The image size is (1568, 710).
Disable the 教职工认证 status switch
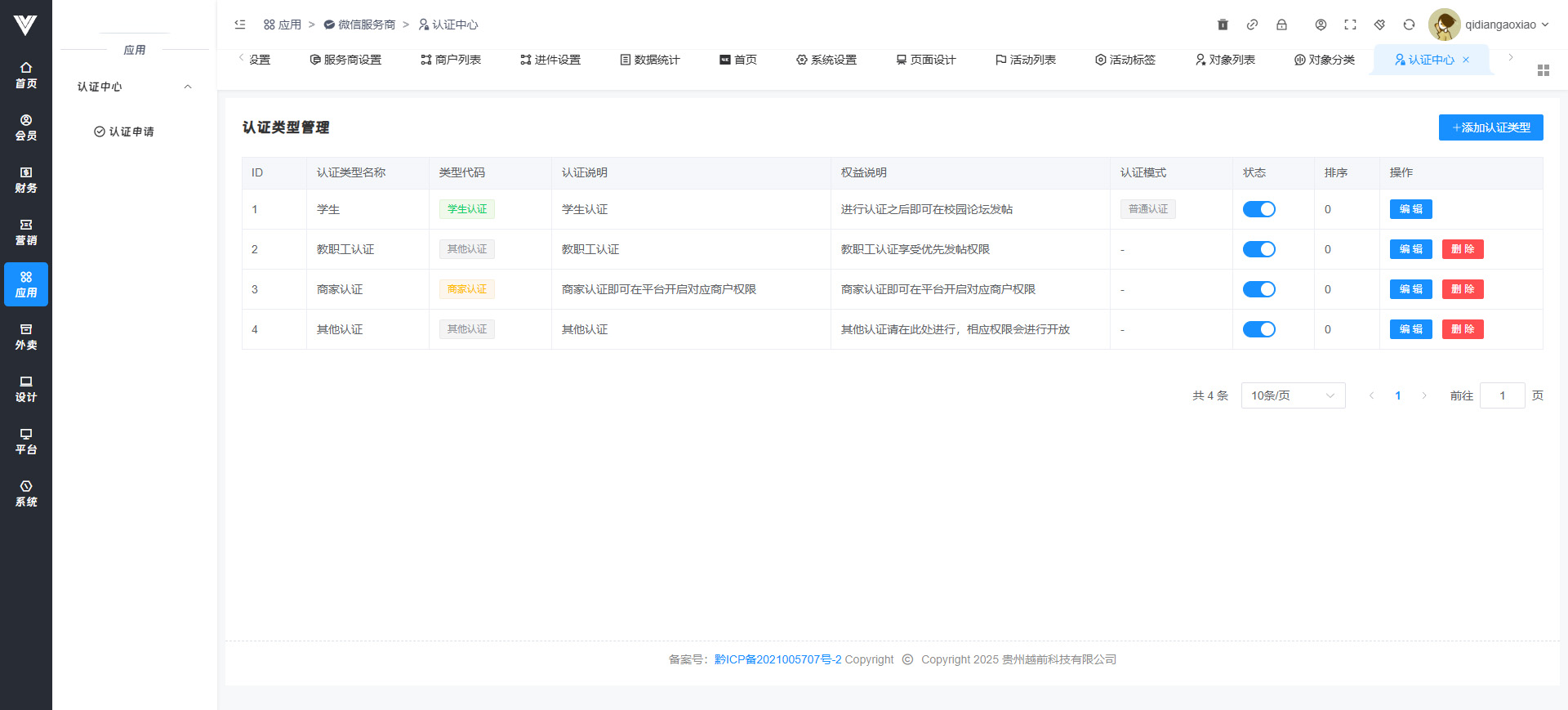coord(1258,249)
